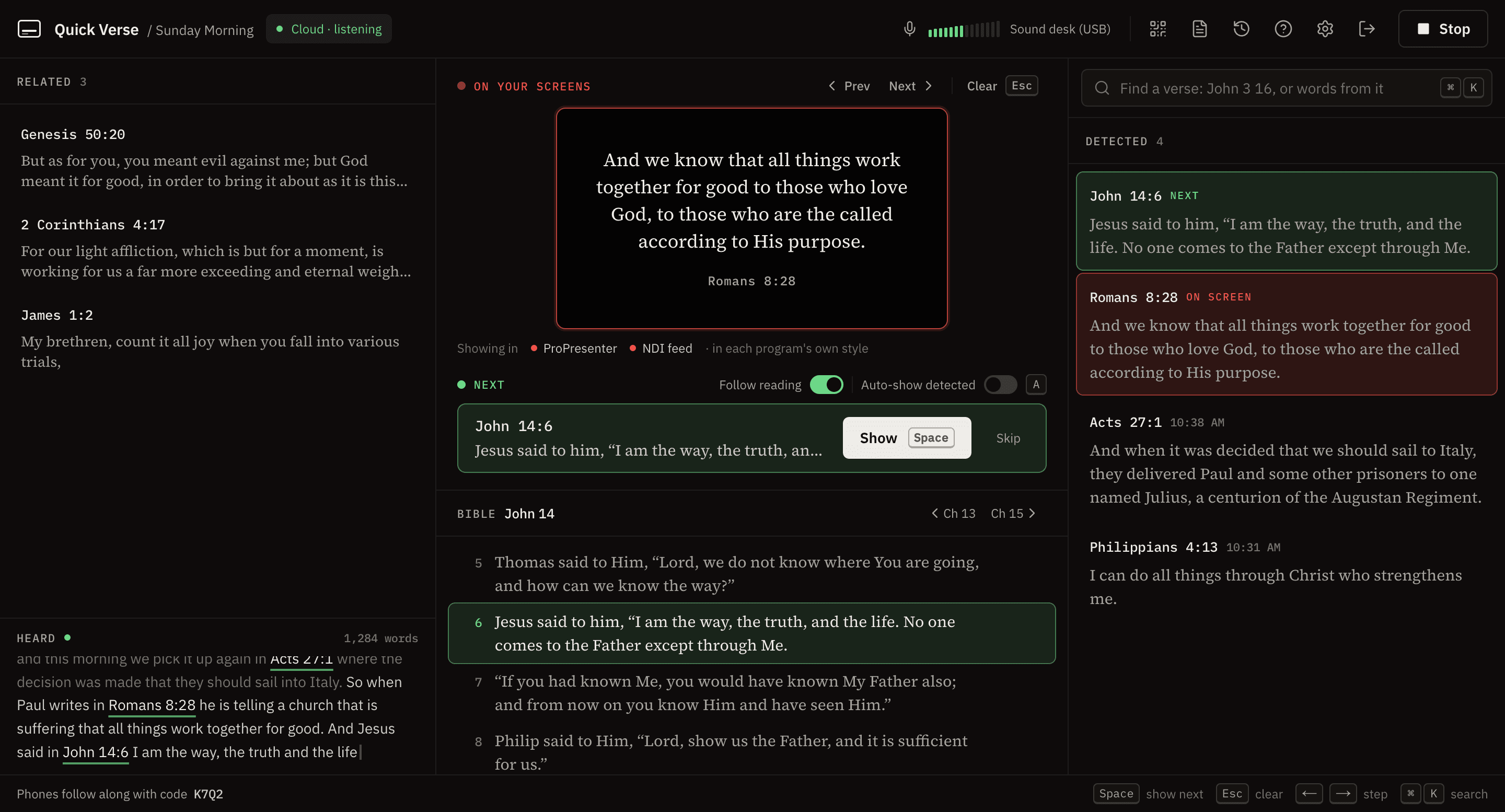
Task: Click John 14:6 link in Heard transcript
Action: pyautogui.click(x=95, y=752)
